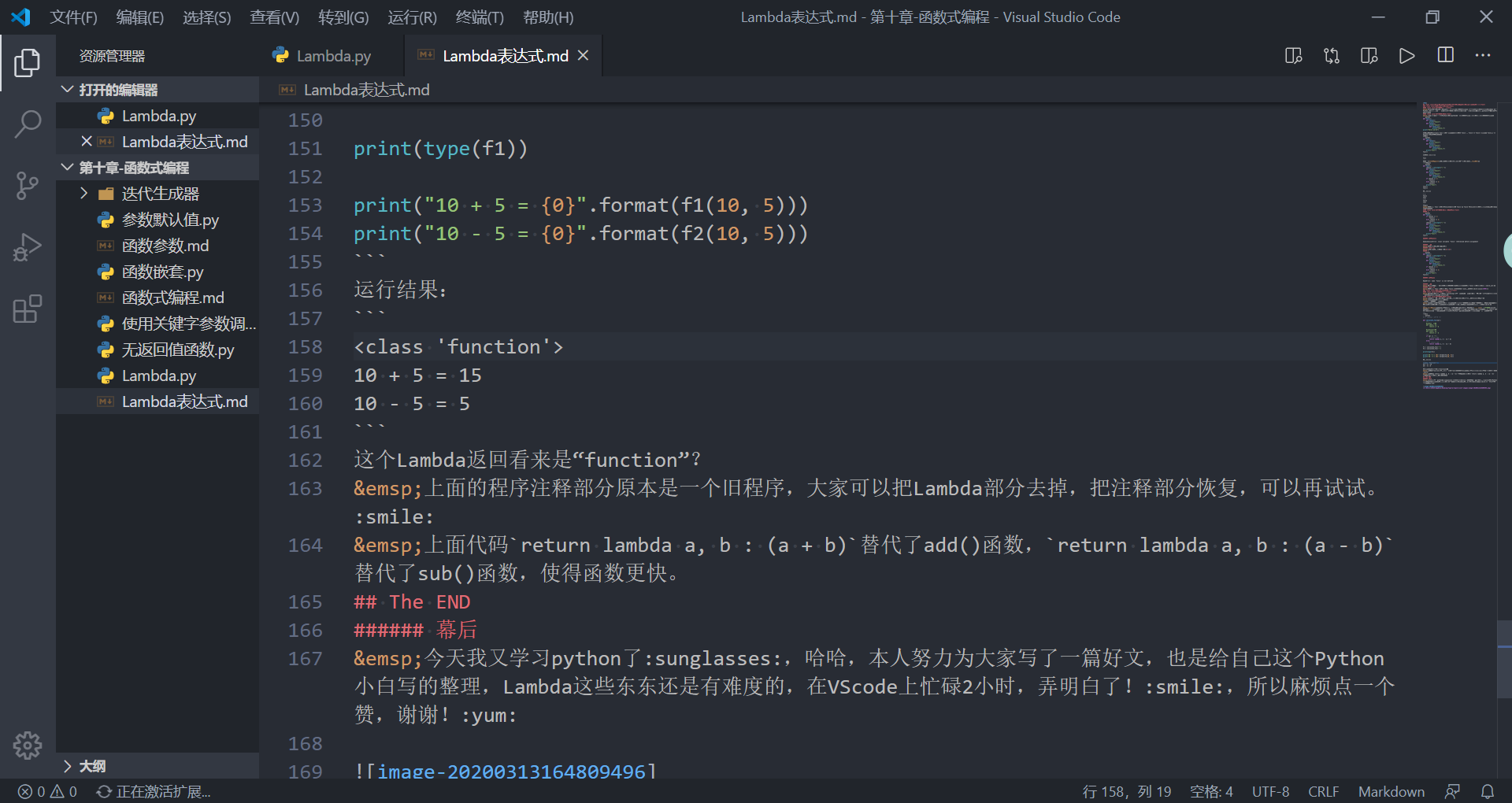Image resolution: width=1512 pixels, height=803 pixels.
Task: Click the minimap code overview
Action: [1458, 246]
